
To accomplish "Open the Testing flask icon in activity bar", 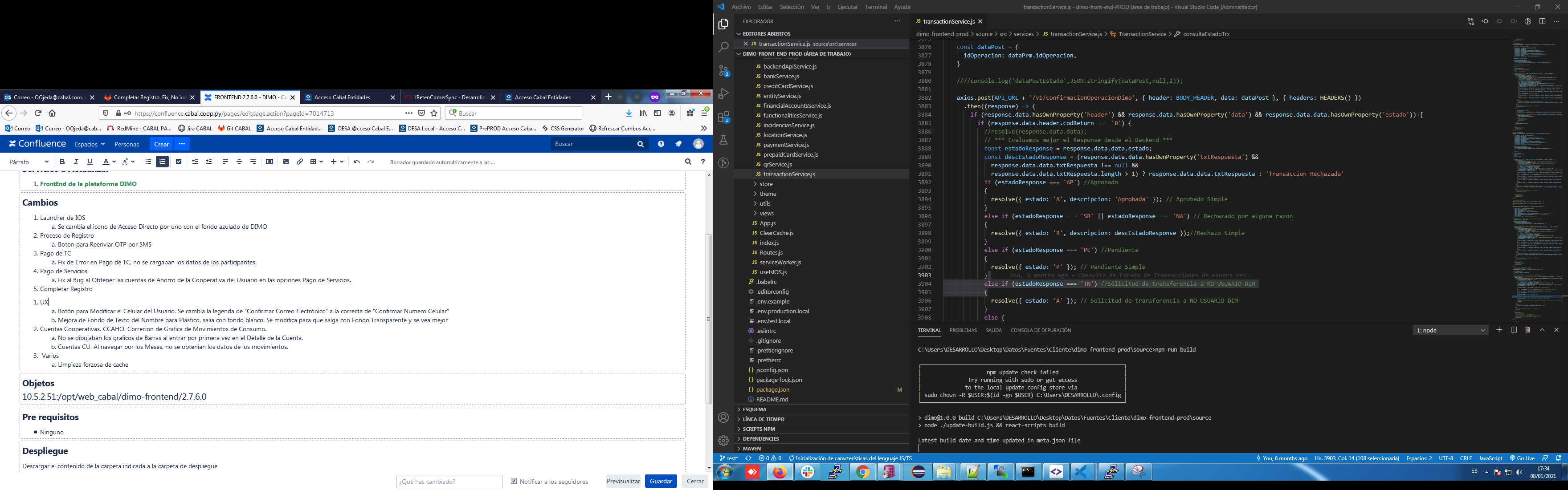I will tap(723, 140).
